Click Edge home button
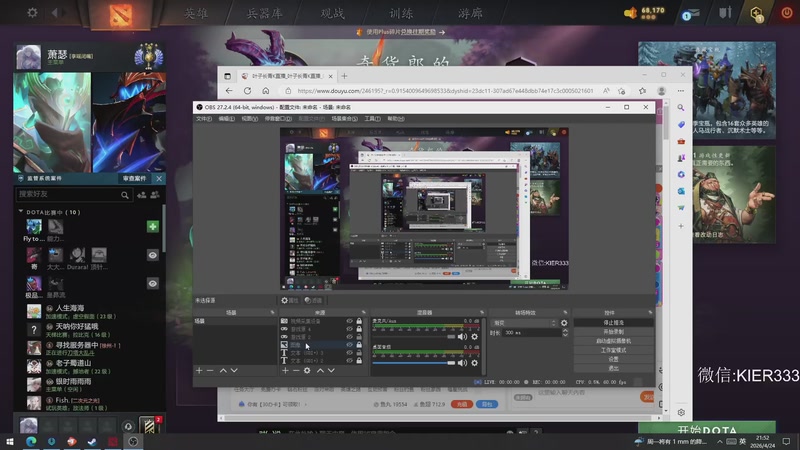 266,91
